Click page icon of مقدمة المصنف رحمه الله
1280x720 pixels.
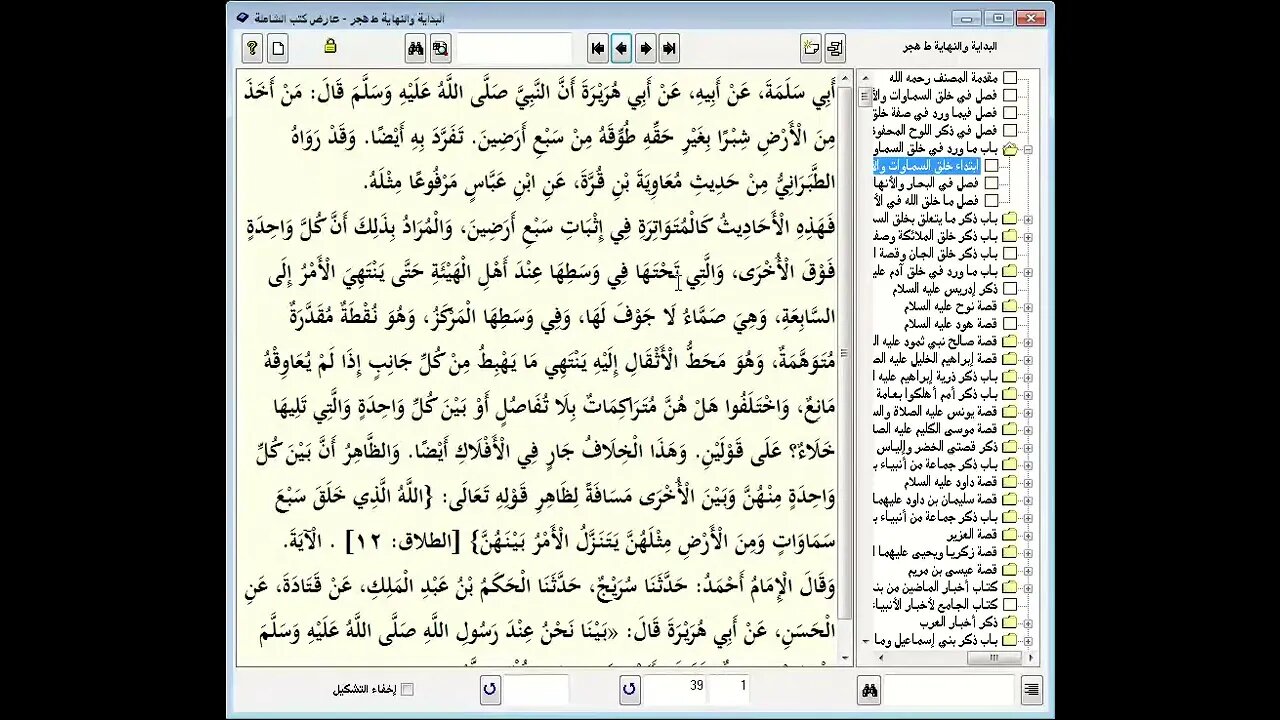[1010, 78]
